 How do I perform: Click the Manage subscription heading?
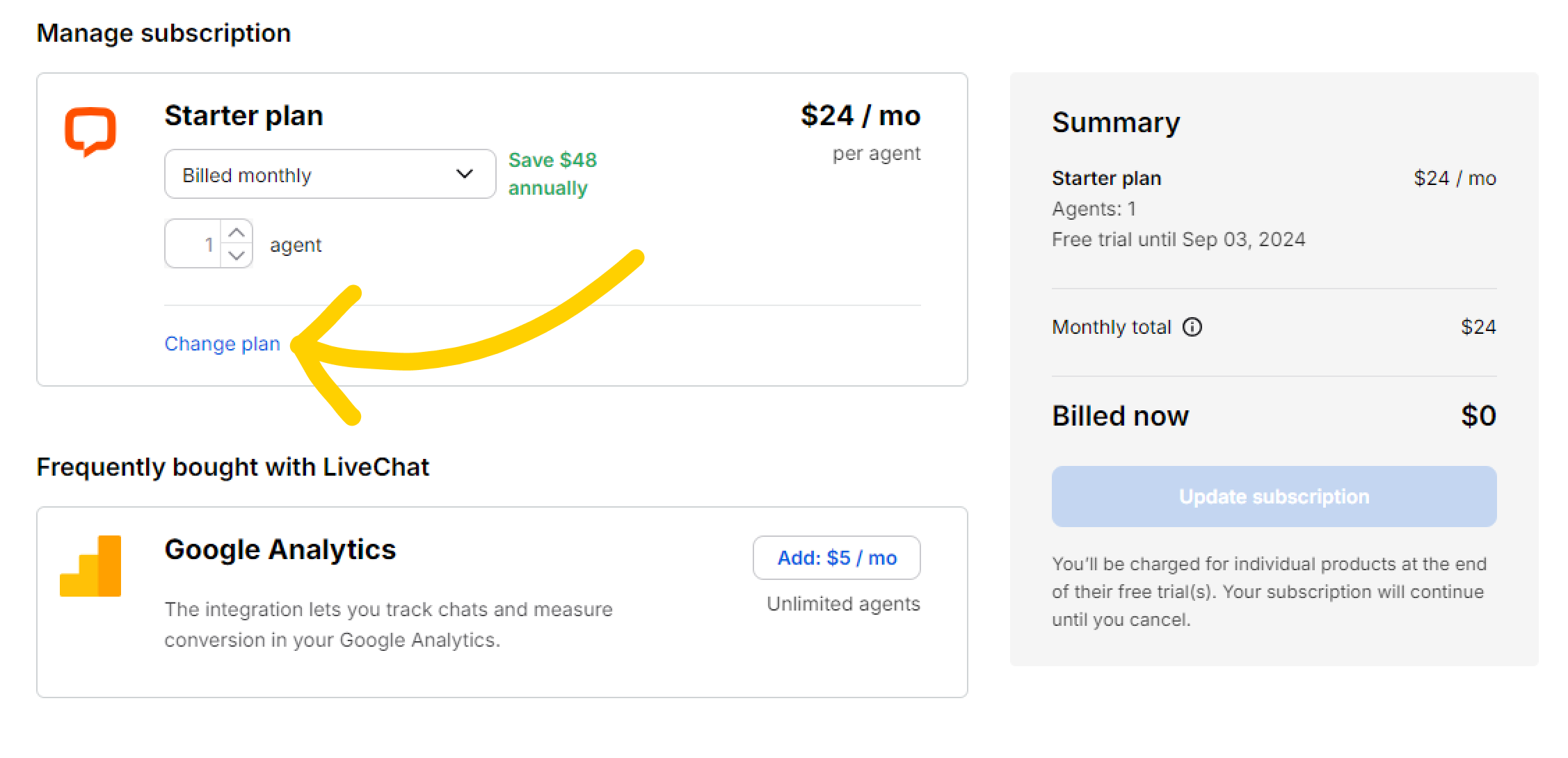[163, 33]
